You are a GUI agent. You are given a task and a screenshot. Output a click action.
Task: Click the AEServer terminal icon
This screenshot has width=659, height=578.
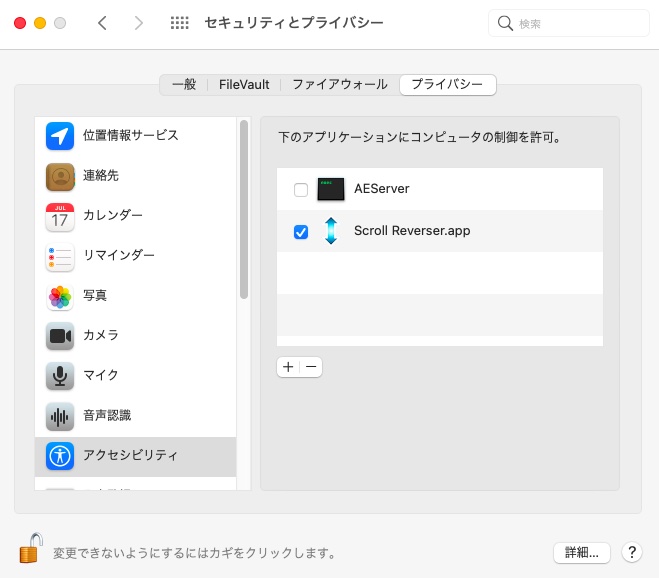coord(331,189)
